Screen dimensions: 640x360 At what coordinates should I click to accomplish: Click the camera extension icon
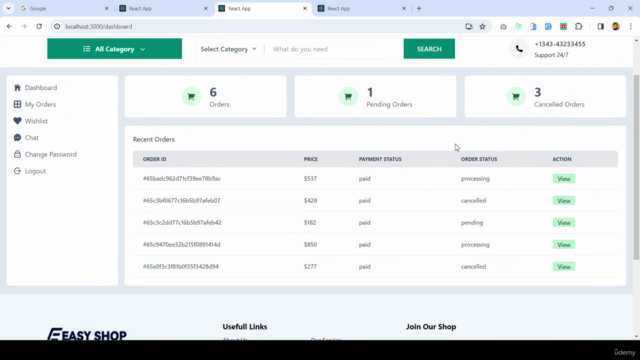tap(503, 27)
